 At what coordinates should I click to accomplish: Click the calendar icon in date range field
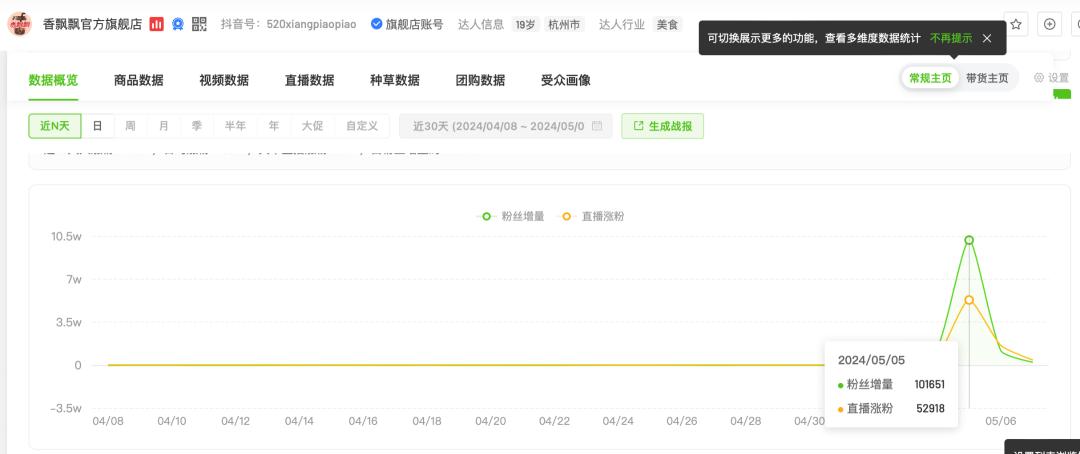pyautogui.click(x=597, y=126)
